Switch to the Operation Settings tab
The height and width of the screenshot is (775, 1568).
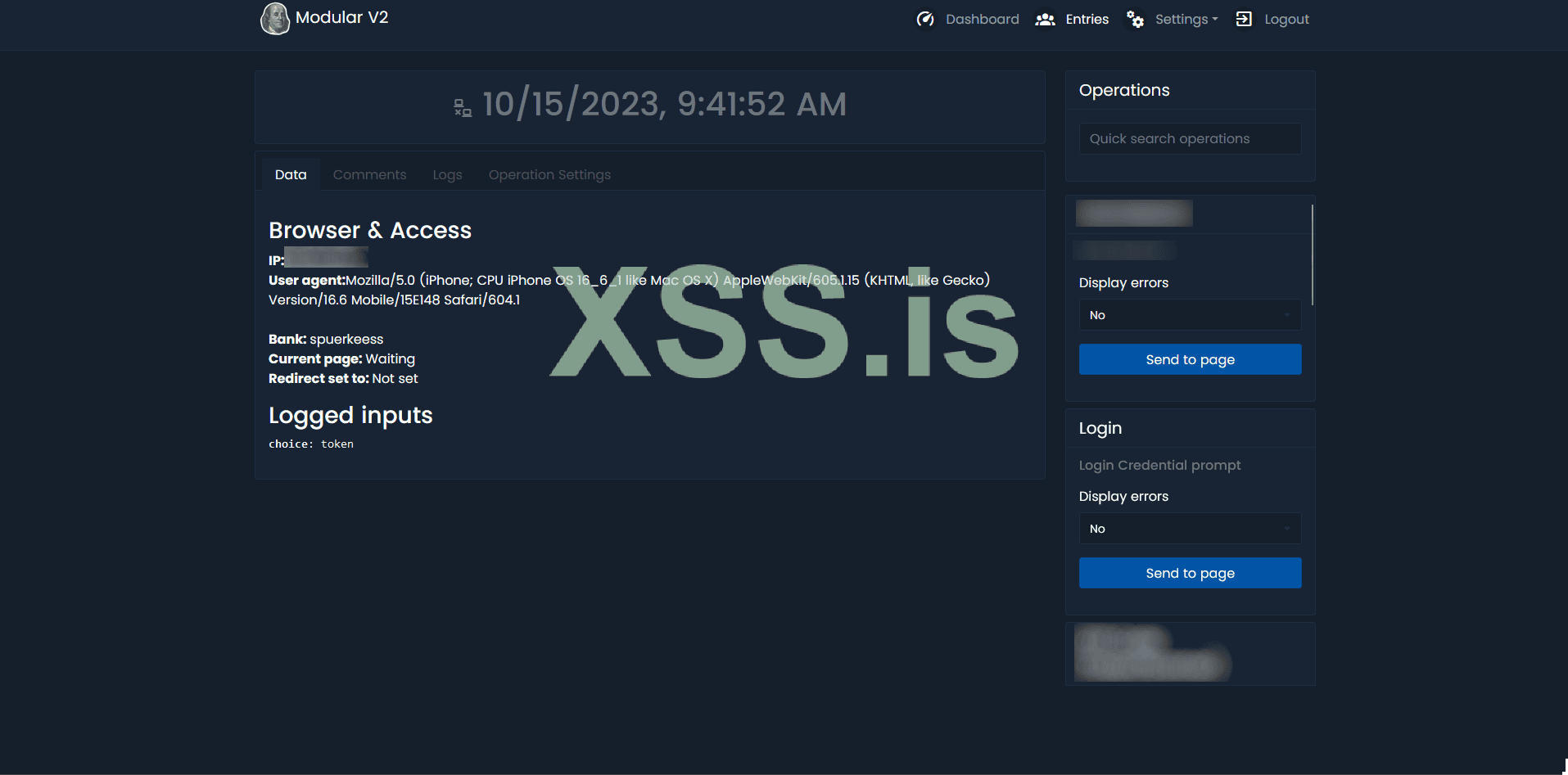tap(549, 174)
